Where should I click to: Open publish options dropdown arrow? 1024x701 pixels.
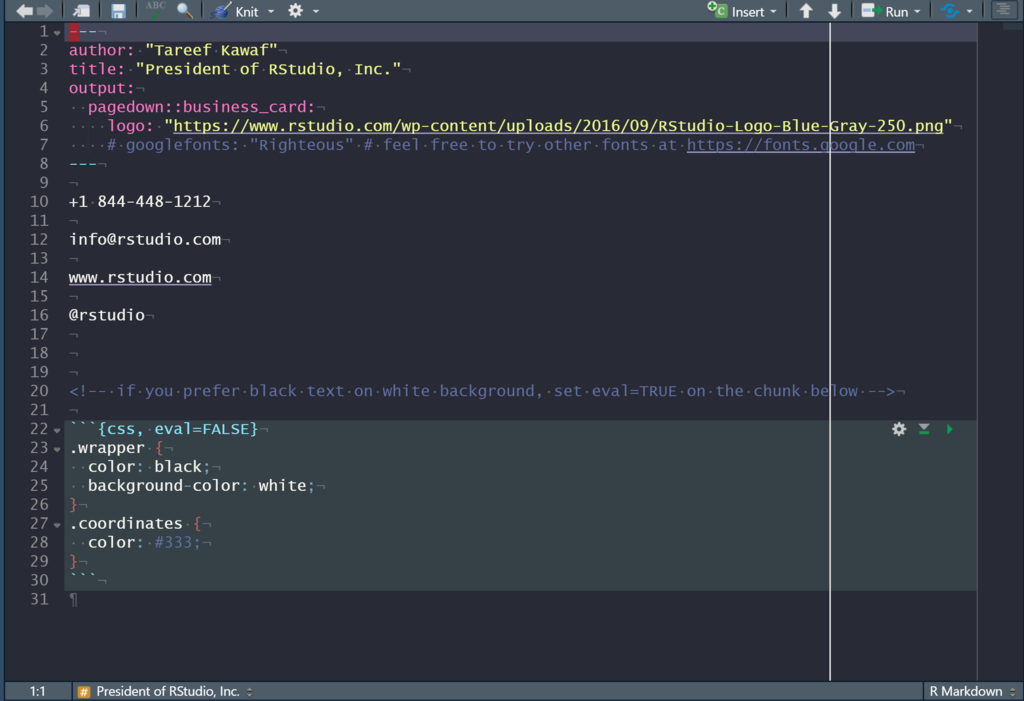pyautogui.click(x=969, y=12)
